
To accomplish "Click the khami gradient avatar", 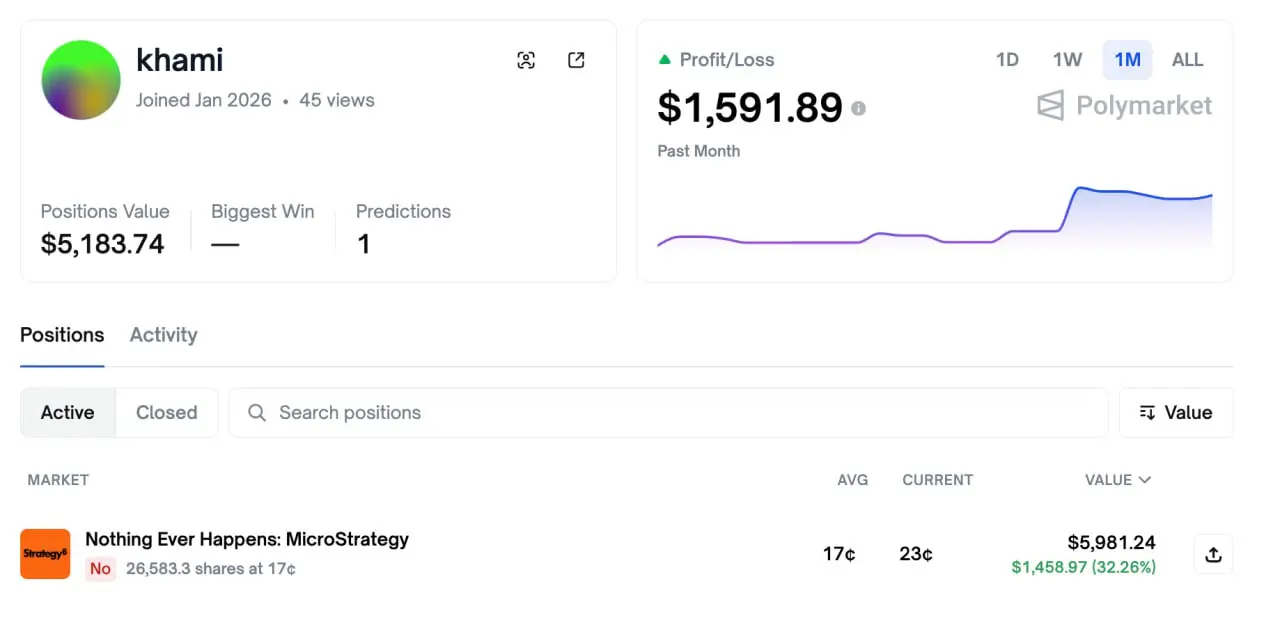I will click(x=81, y=80).
